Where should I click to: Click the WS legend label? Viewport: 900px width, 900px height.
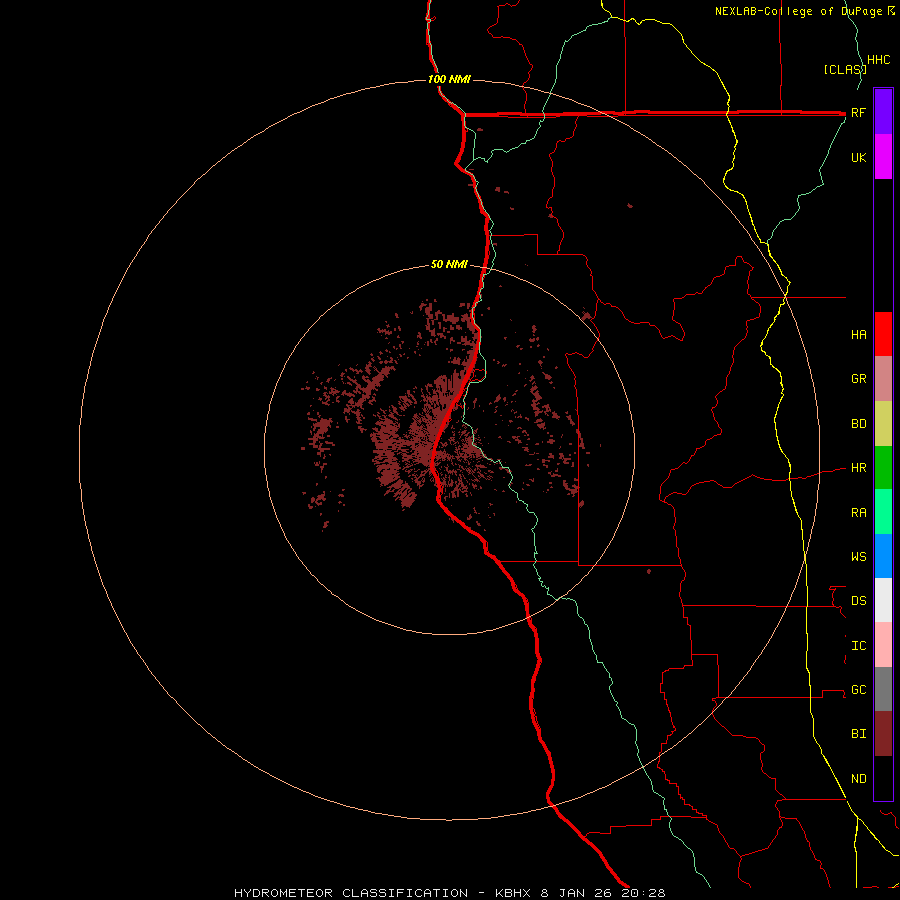[858, 556]
